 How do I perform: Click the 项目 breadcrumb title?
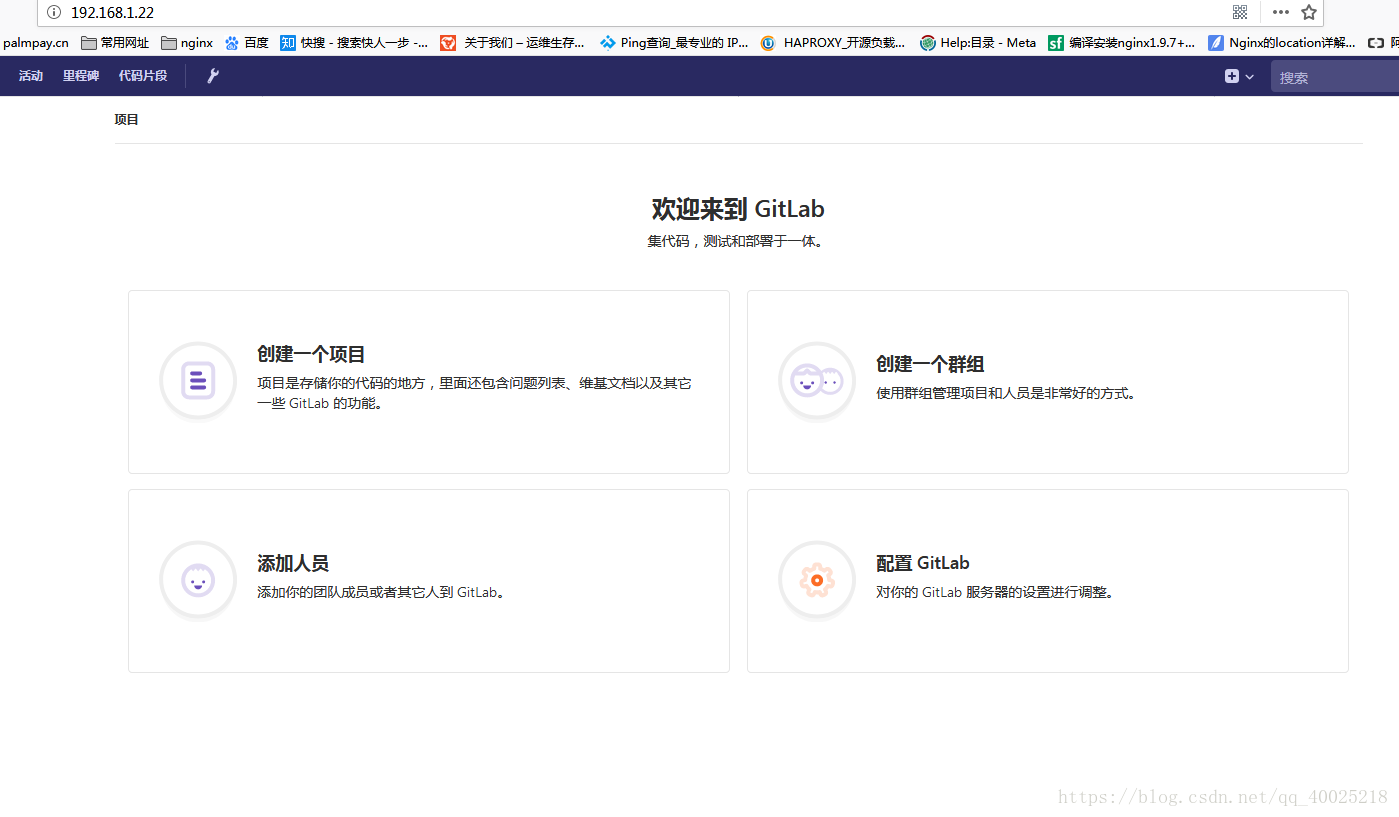127,119
